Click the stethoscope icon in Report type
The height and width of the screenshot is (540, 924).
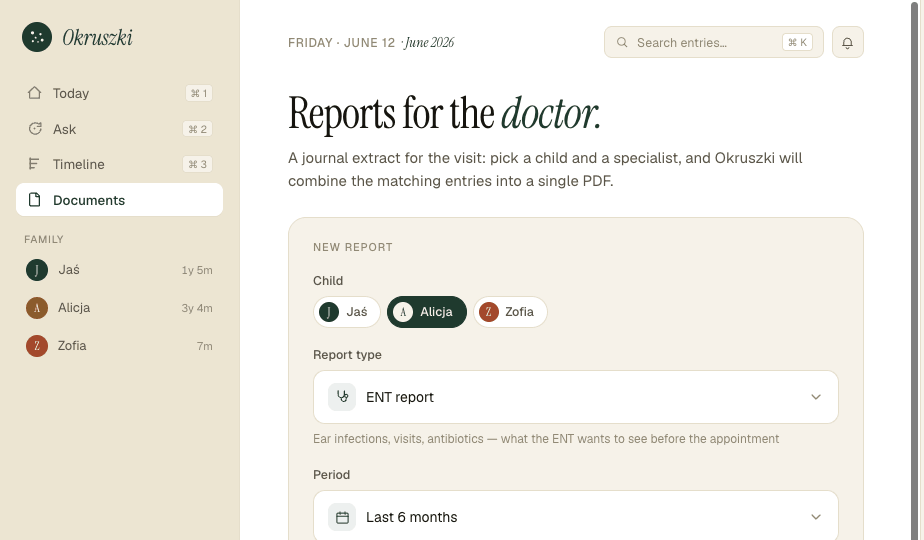click(342, 397)
